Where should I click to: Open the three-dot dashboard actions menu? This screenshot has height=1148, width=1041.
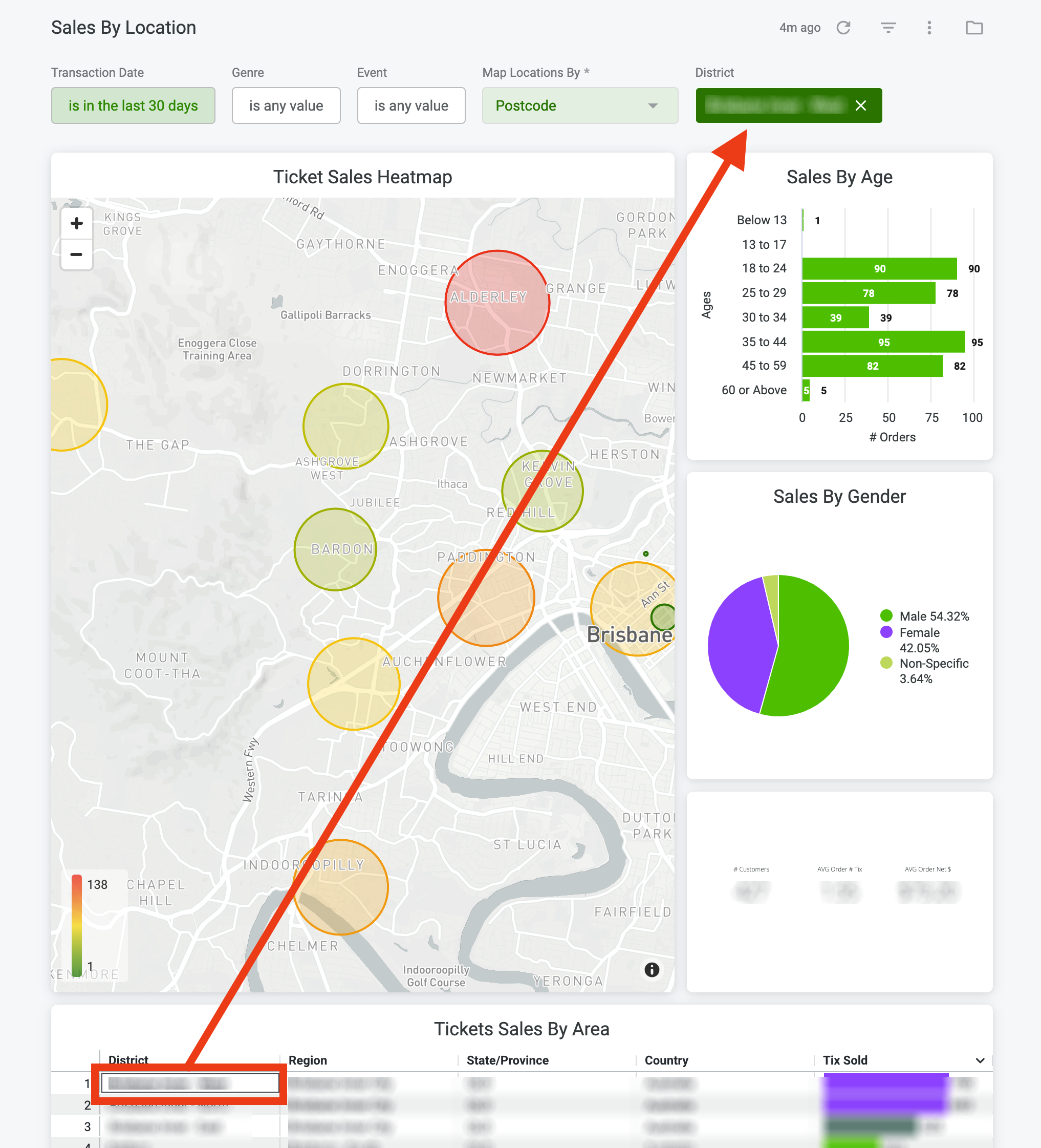(929, 27)
